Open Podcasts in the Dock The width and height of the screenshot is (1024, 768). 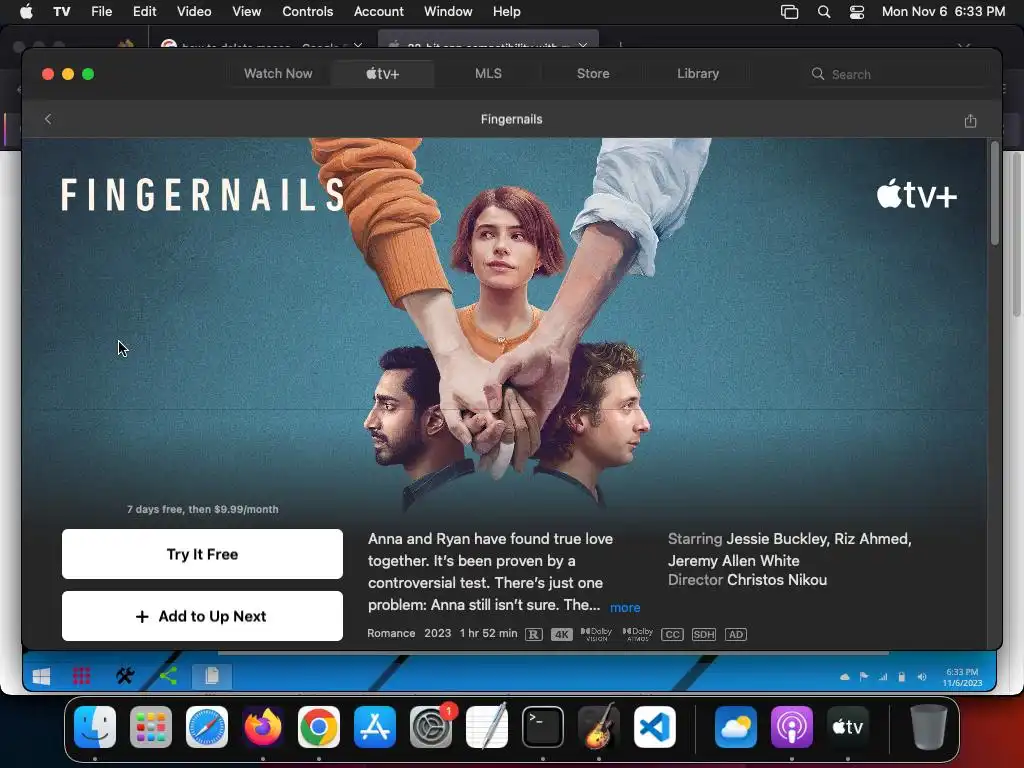(792, 727)
